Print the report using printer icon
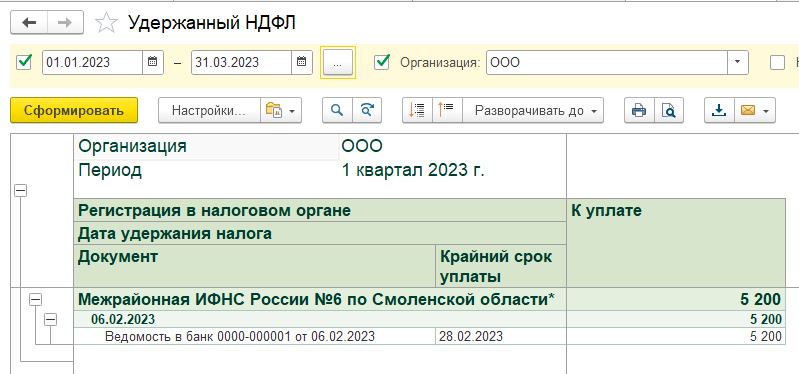The width and height of the screenshot is (799, 374). coord(639,110)
